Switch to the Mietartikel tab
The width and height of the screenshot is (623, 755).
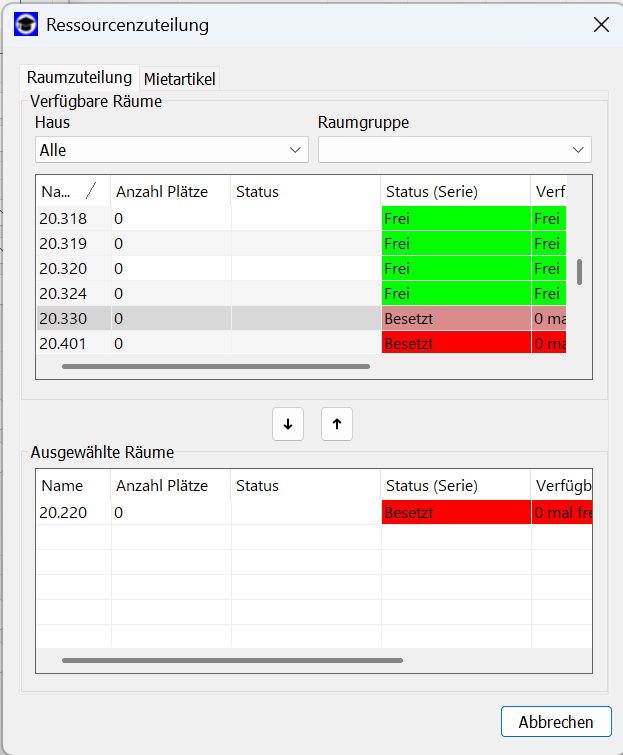coord(180,78)
